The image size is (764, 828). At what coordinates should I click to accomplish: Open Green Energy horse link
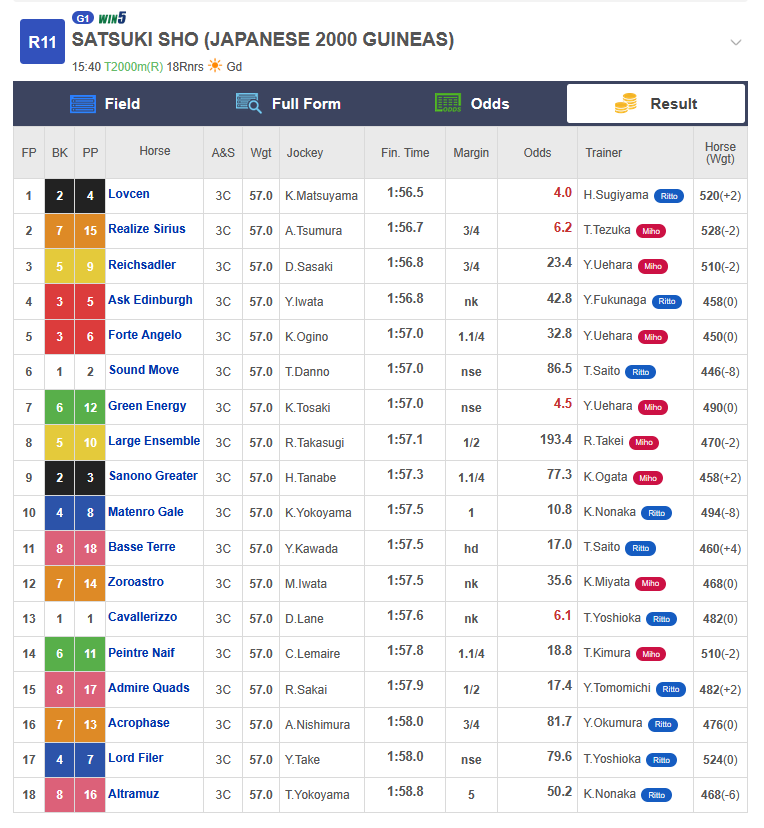point(147,406)
